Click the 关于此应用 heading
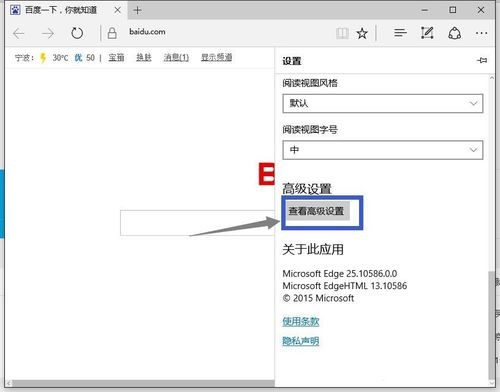This screenshot has height=392, width=500. coord(313,249)
